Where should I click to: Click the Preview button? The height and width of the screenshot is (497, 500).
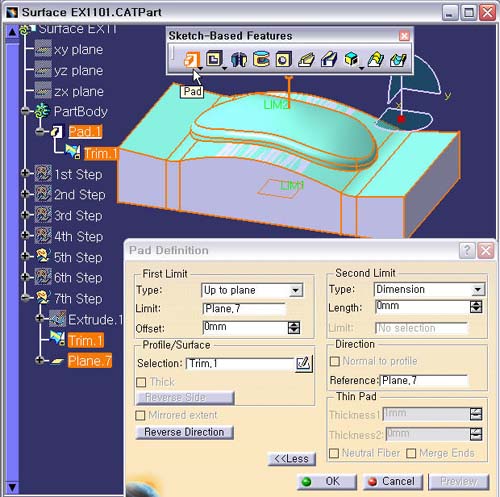[x=459, y=482]
